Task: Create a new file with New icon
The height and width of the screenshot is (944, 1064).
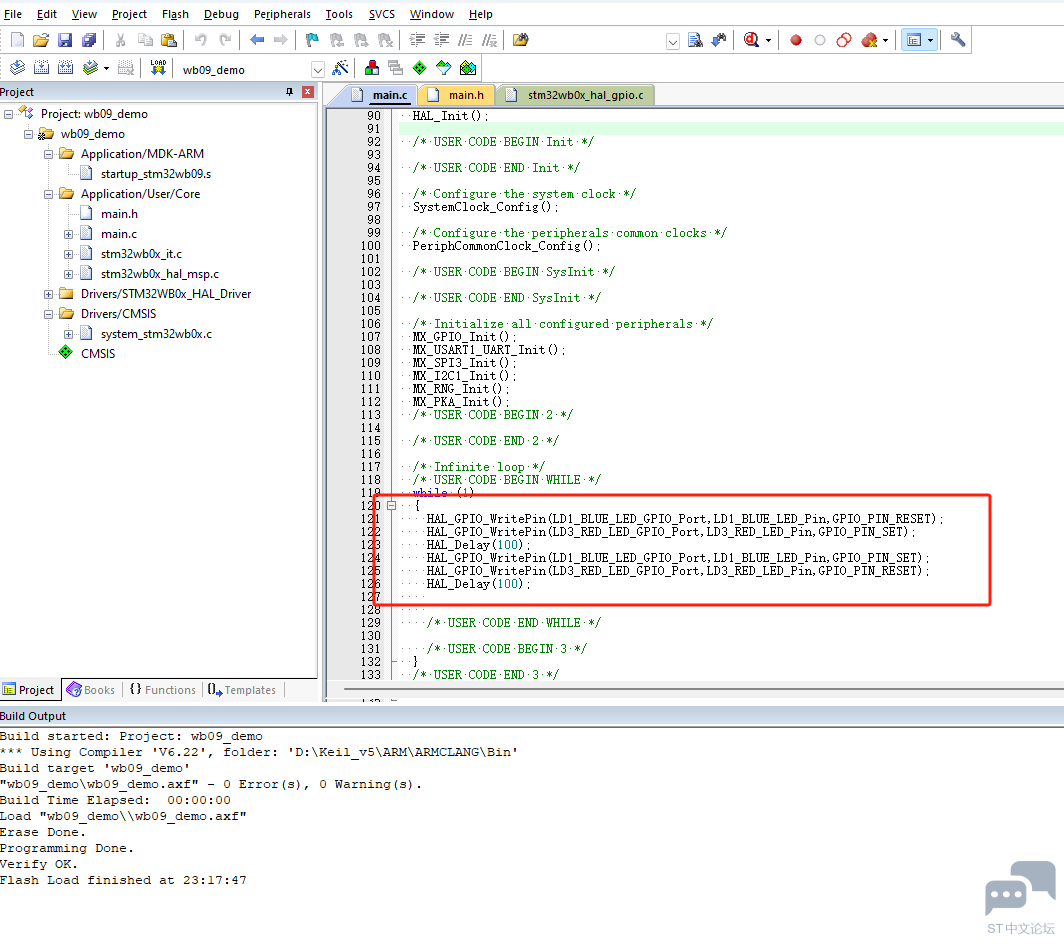Action: point(18,40)
